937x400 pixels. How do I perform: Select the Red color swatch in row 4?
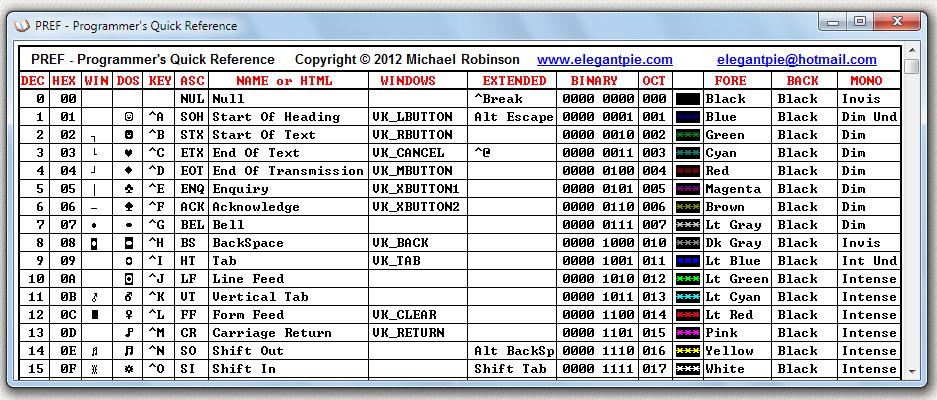688,171
